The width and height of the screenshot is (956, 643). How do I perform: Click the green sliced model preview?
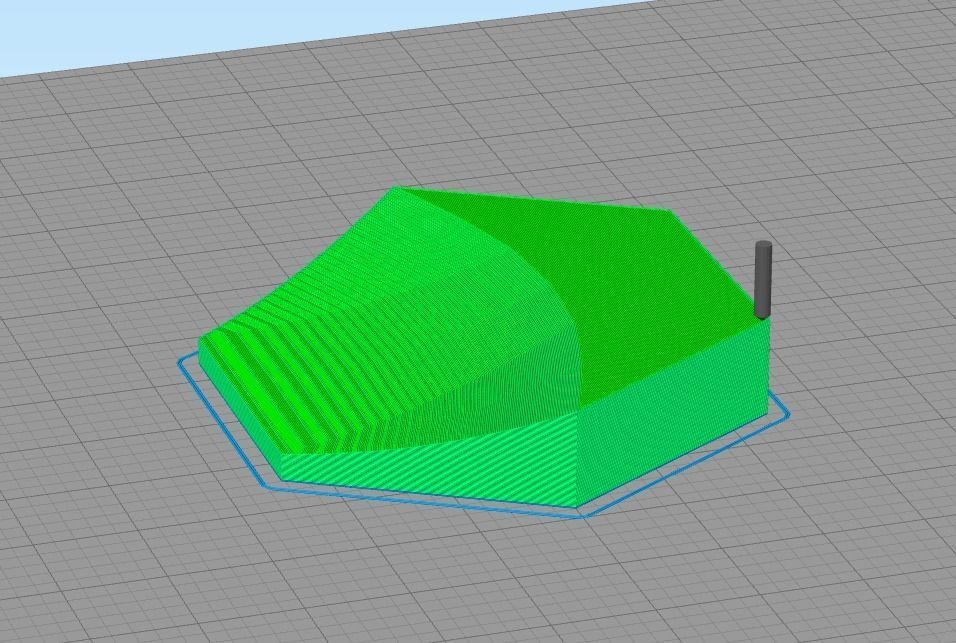(x=485, y=347)
